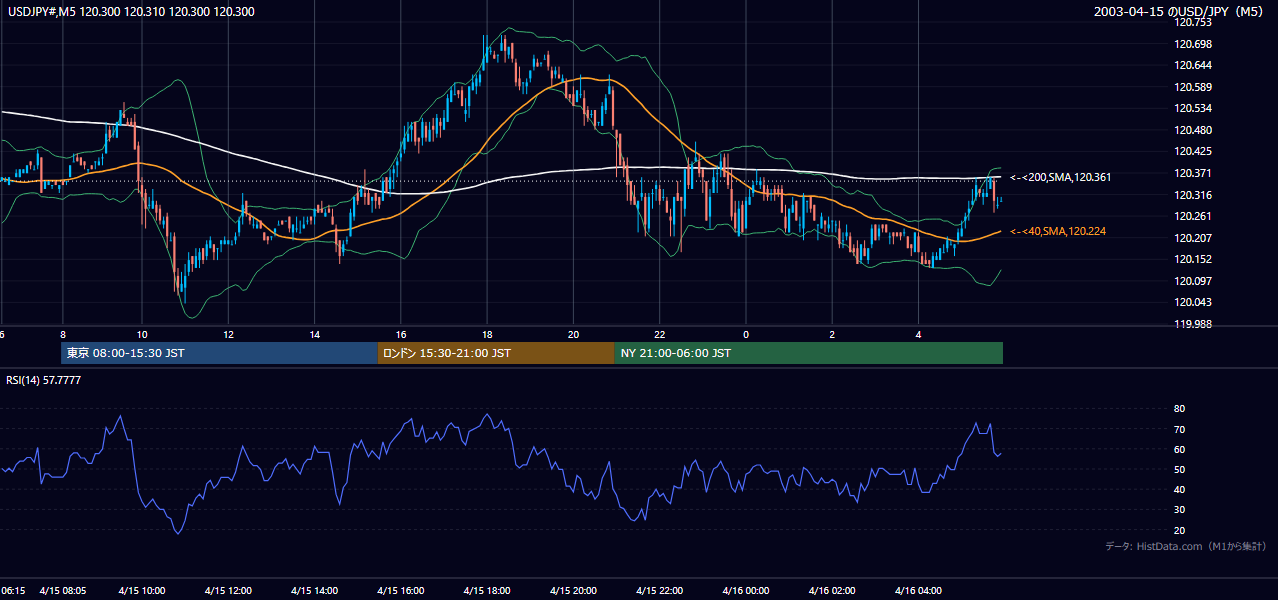Click the hour tick 22 under the price chart
The image size is (1278, 600).
coord(660,334)
